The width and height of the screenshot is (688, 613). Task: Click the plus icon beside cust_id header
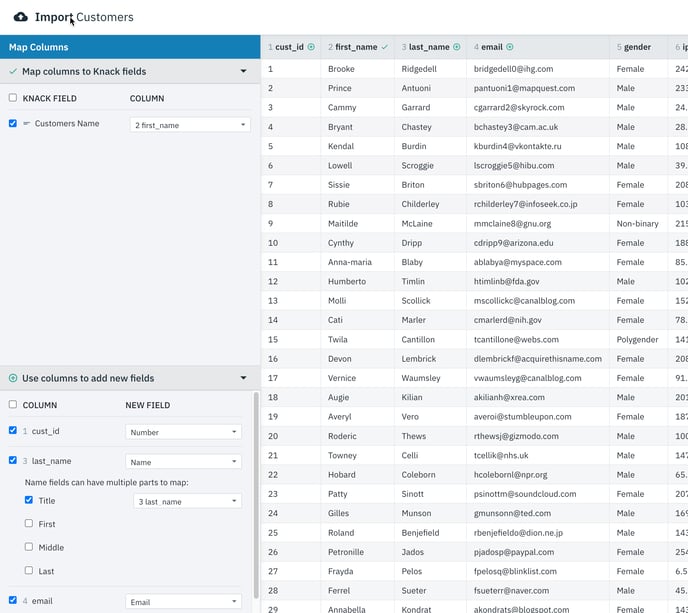click(311, 47)
